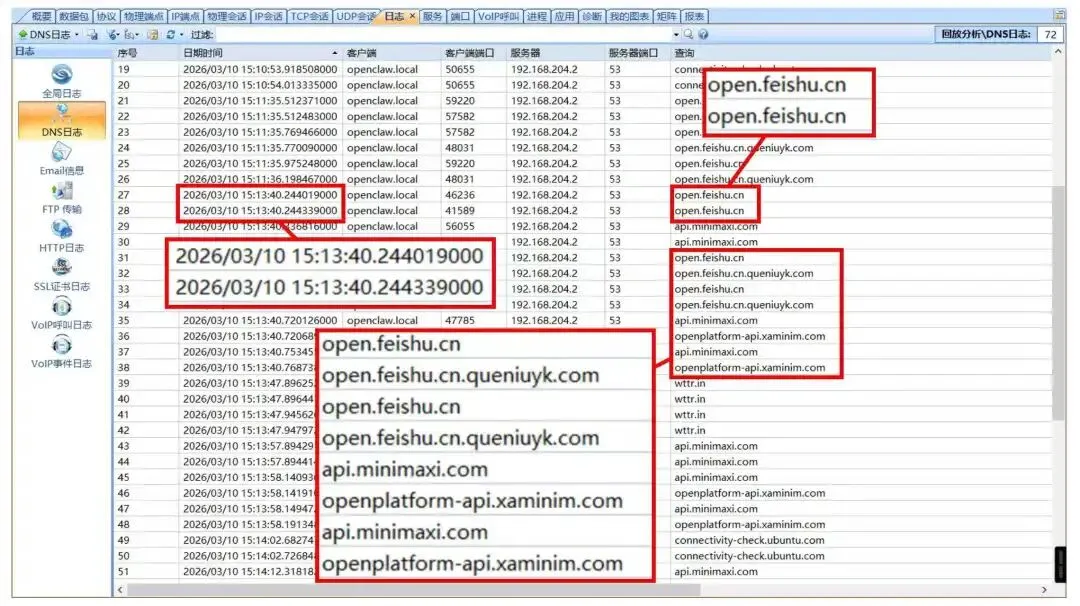This screenshot has height=606, width=1080.
Task: Click the vertical scrollbar up arrow
Action: (x=1059, y=52)
